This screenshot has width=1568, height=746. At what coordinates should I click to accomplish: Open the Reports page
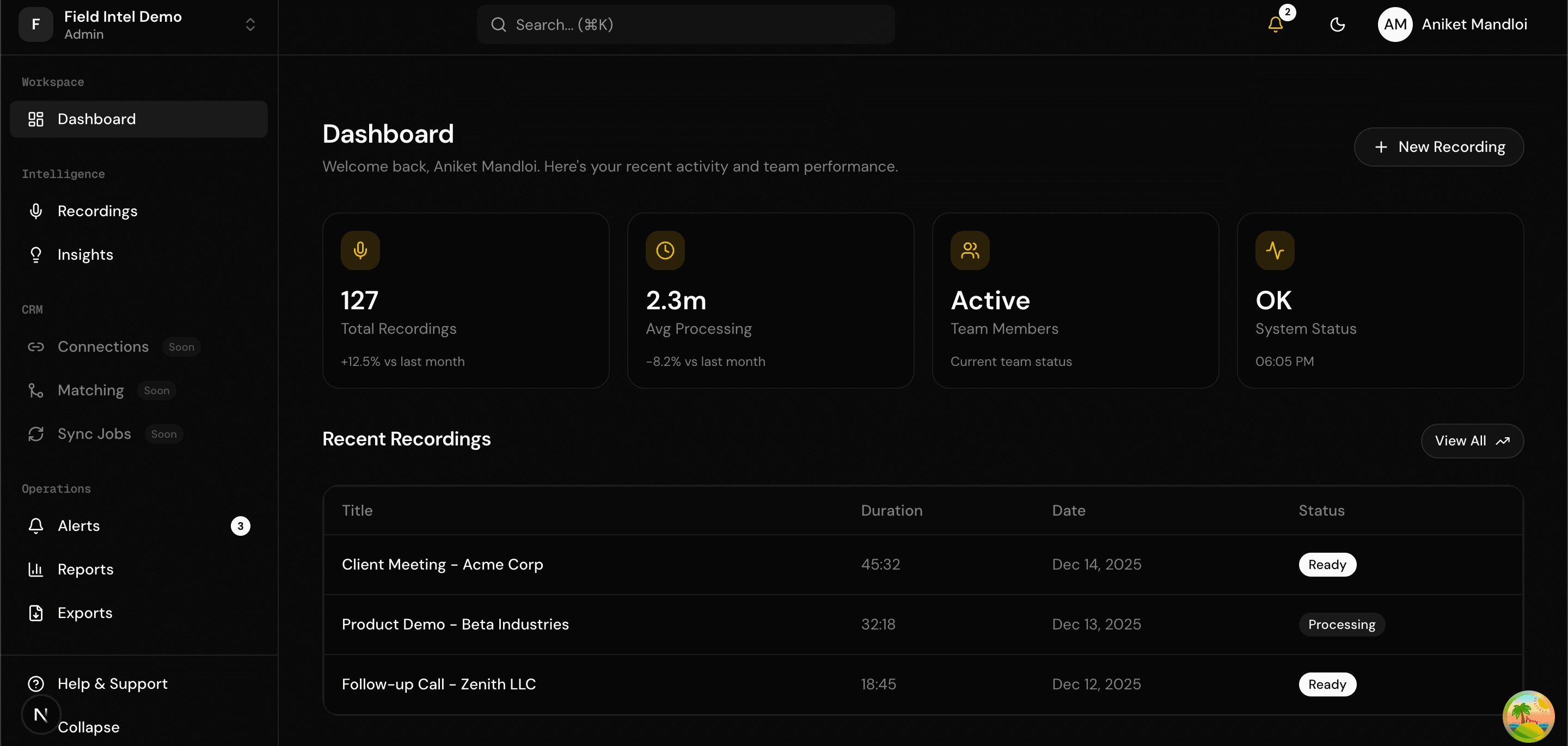click(139, 570)
